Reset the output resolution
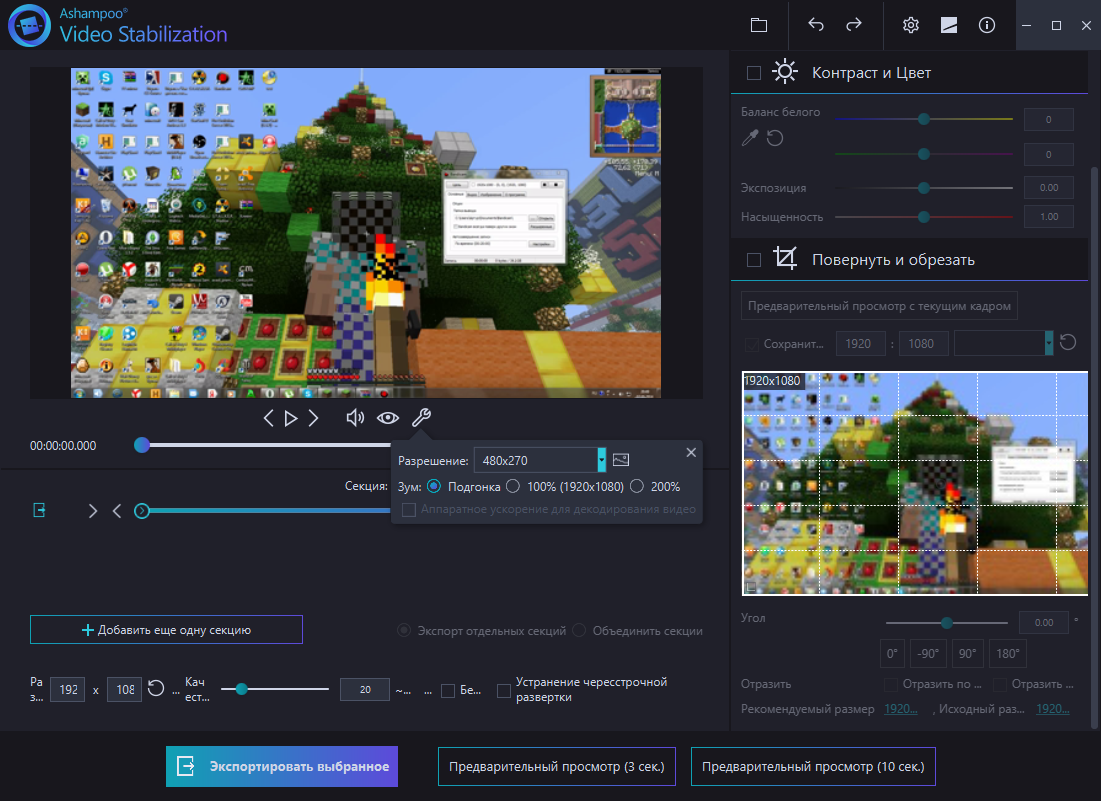The width and height of the screenshot is (1101, 801). (x=156, y=689)
